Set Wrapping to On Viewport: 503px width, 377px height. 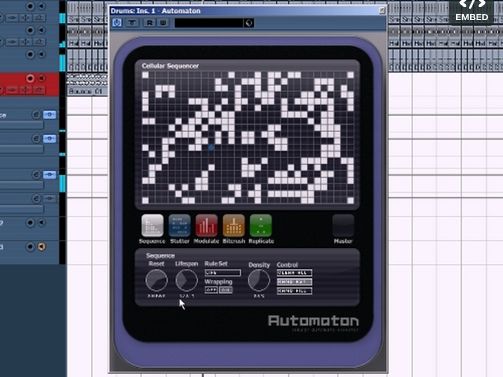point(226,290)
